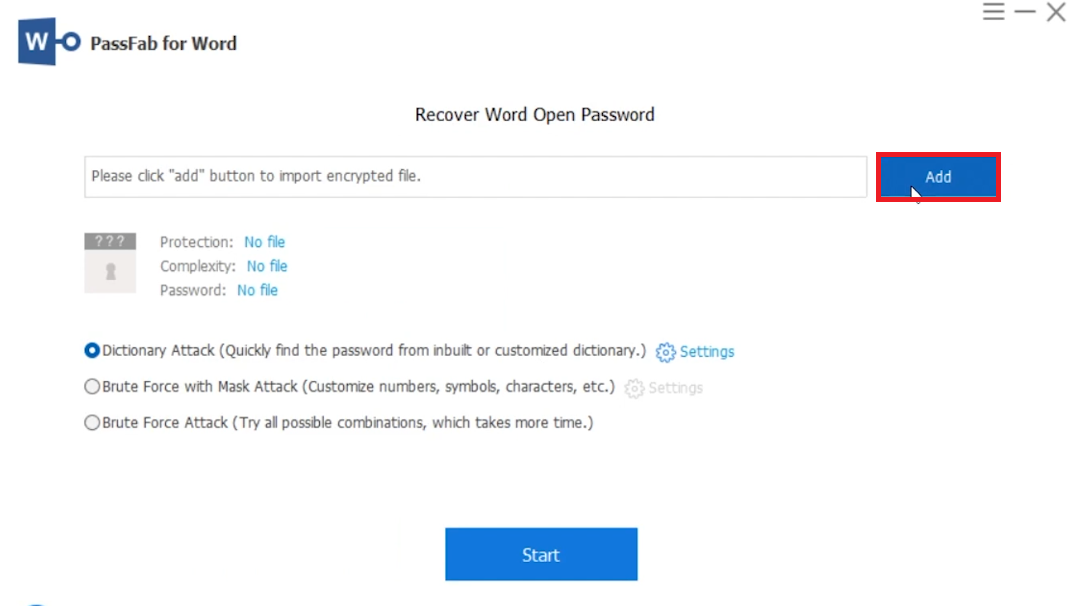Click the Protection 'No file' value

[x=265, y=242]
